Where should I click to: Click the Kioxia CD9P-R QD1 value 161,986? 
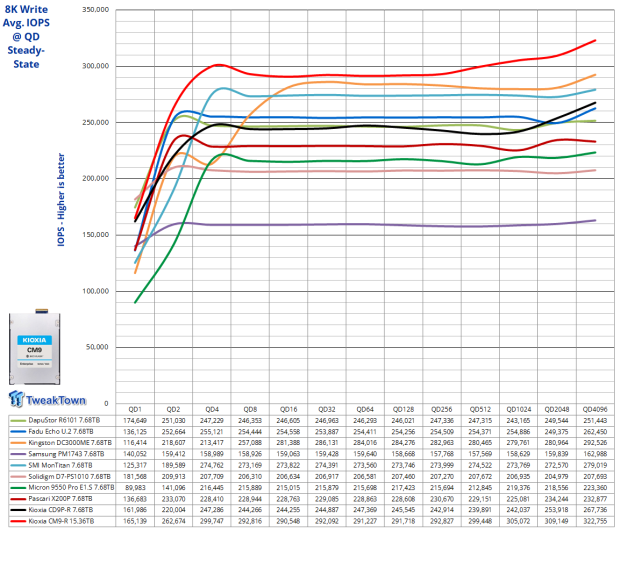point(135,510)
